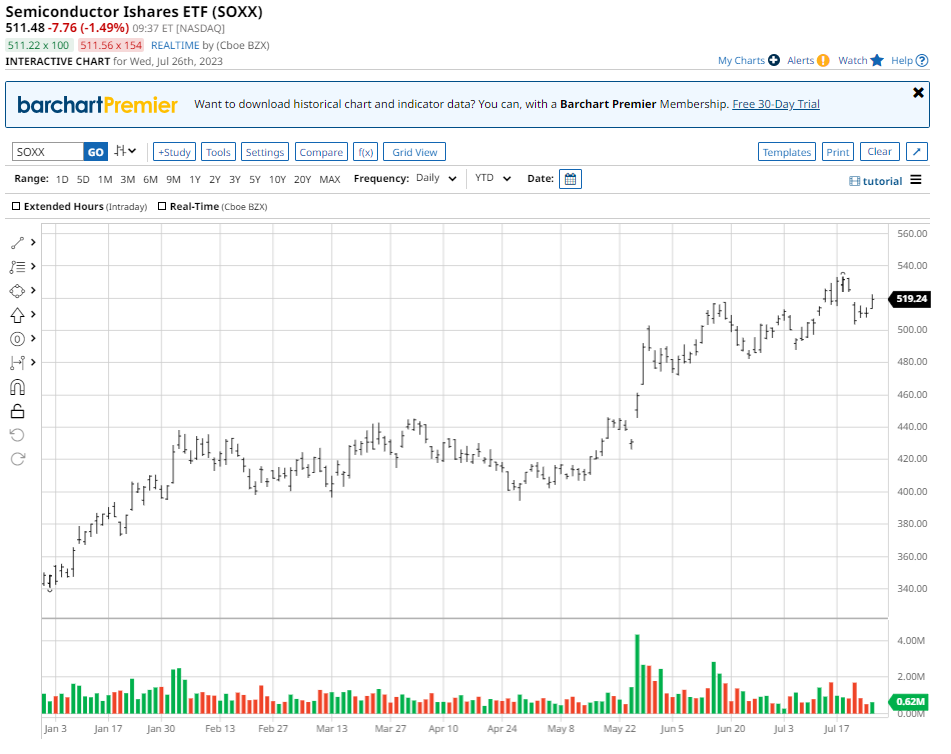Select the 6M range option

[150, 179]
